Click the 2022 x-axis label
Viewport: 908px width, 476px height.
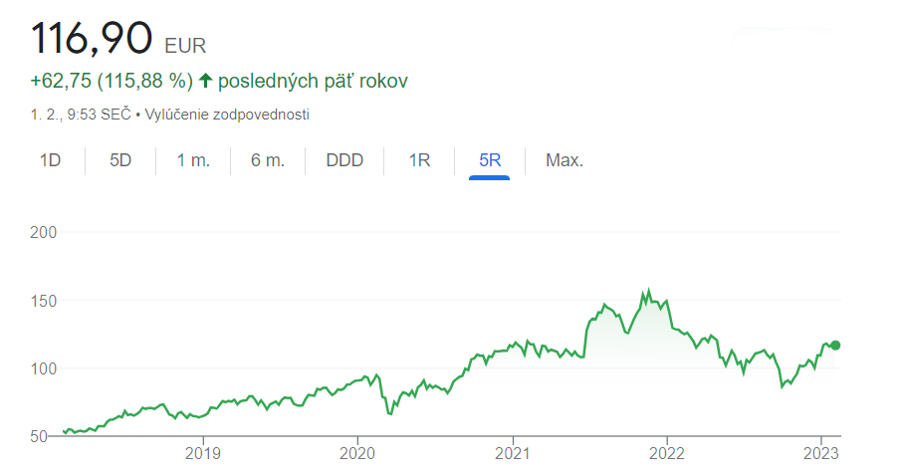pyautogui.click(x=666, y=453)
